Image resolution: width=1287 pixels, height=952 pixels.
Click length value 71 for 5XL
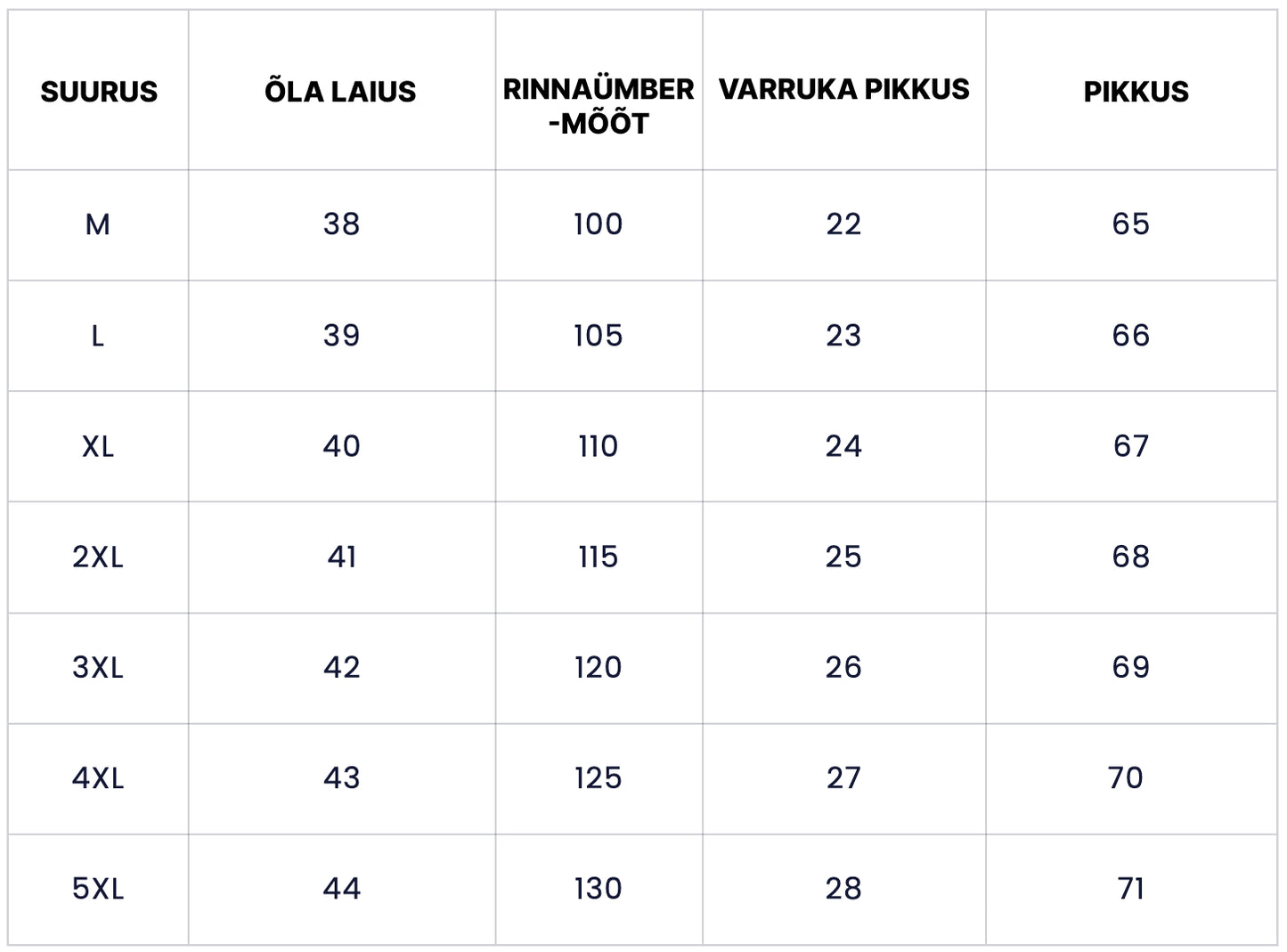tap(1131, 888)
